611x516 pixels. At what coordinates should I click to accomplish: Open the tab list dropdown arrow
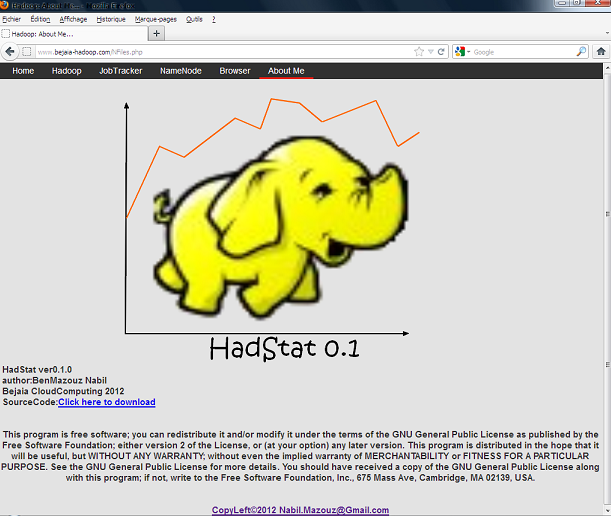point(607,34)
